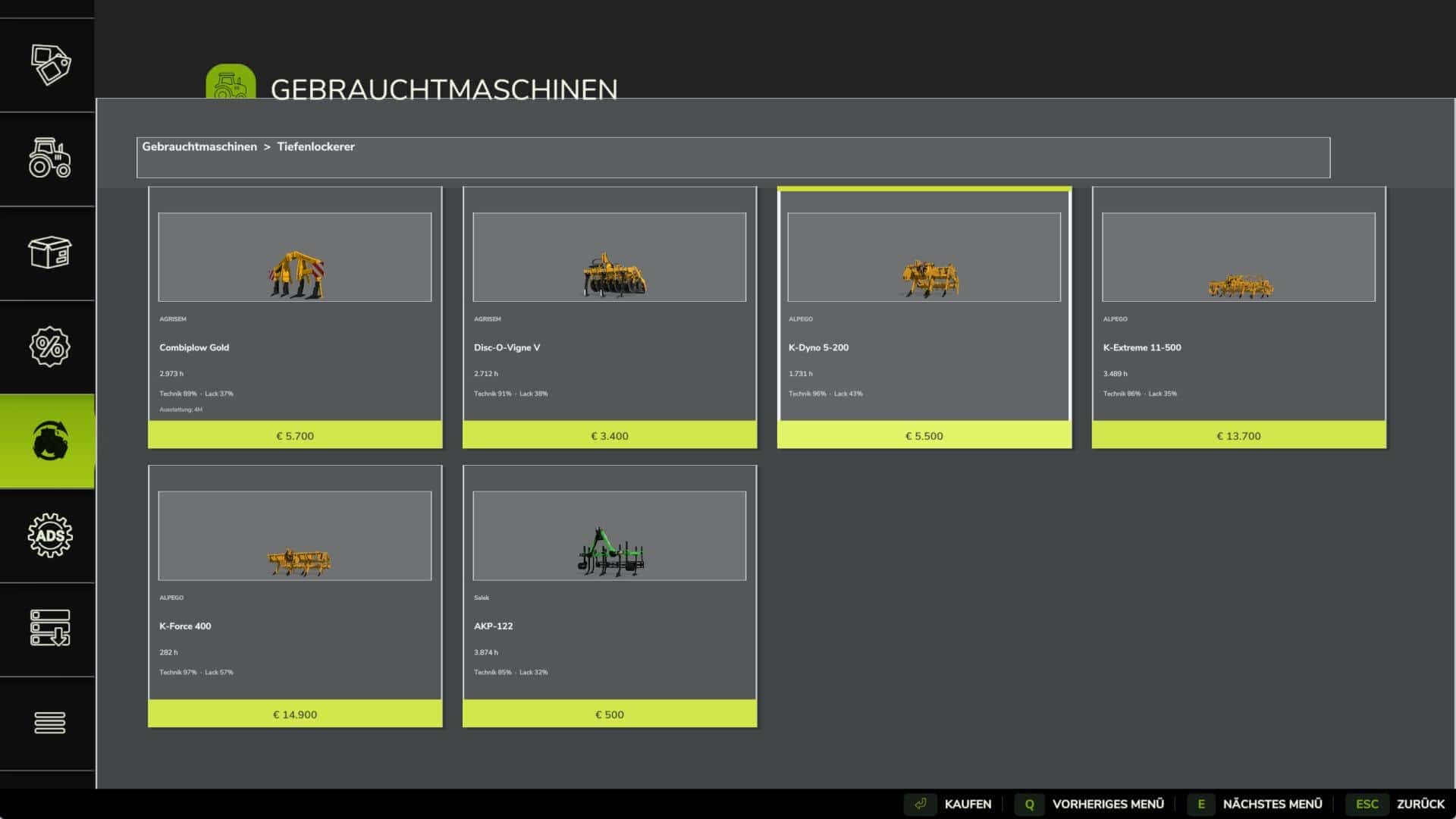Click the Q key icon
Screen dimensions: 1456x819
[1029, 804]
